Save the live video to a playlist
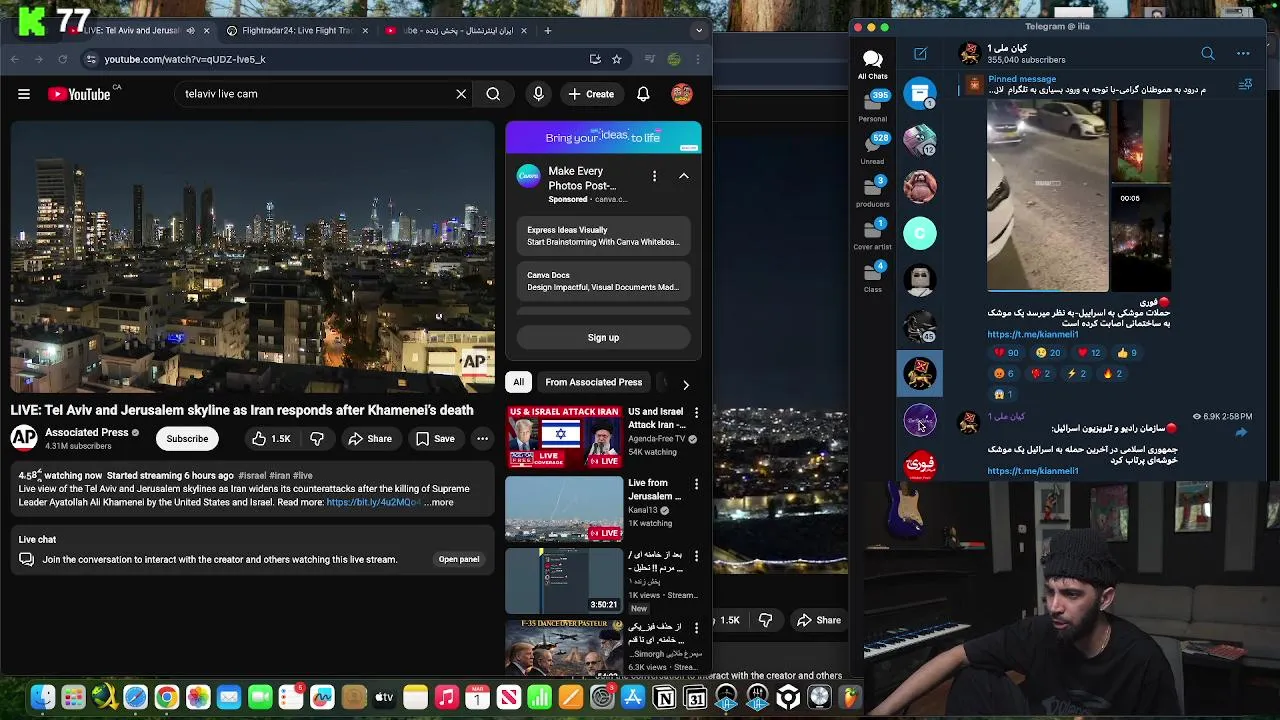Viewport: 1280px width, 720px height. [x=435, y=439]
